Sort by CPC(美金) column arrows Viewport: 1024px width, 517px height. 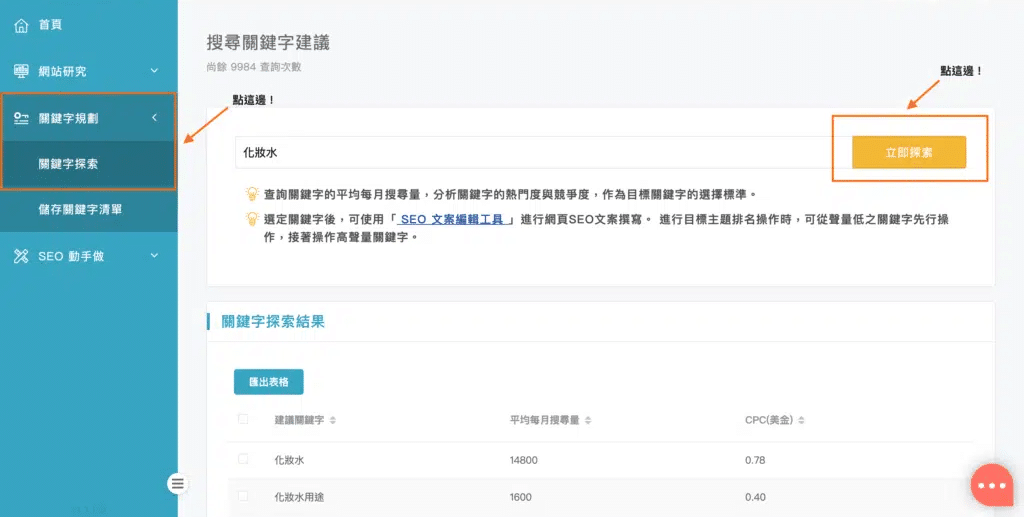(801, 420)
